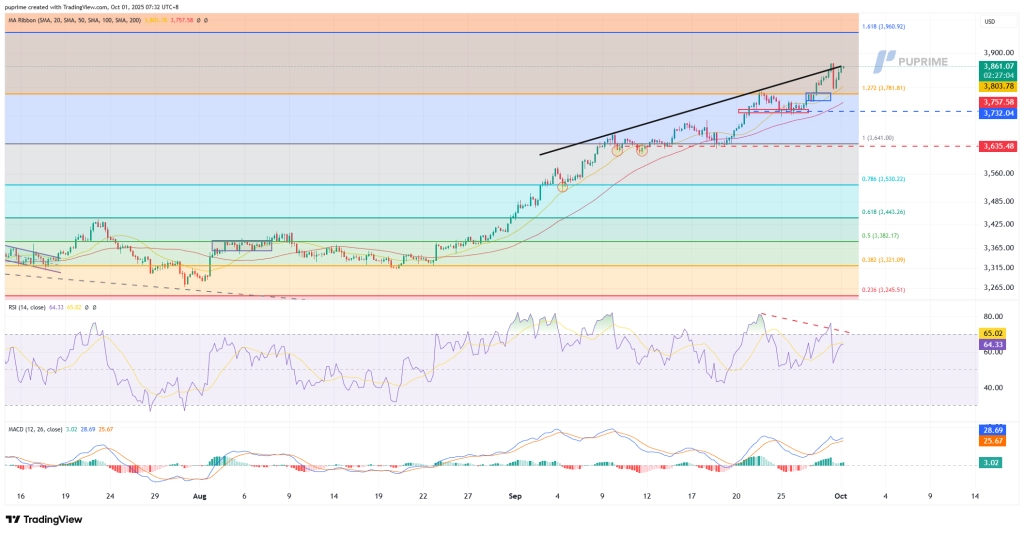
Task: Click the Aug date on time axis
Action: [199, 495]
